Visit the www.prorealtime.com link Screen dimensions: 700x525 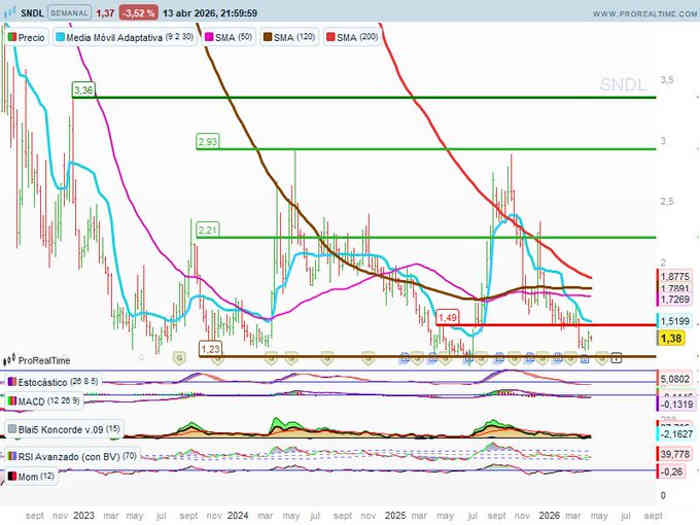coord(643,14)
